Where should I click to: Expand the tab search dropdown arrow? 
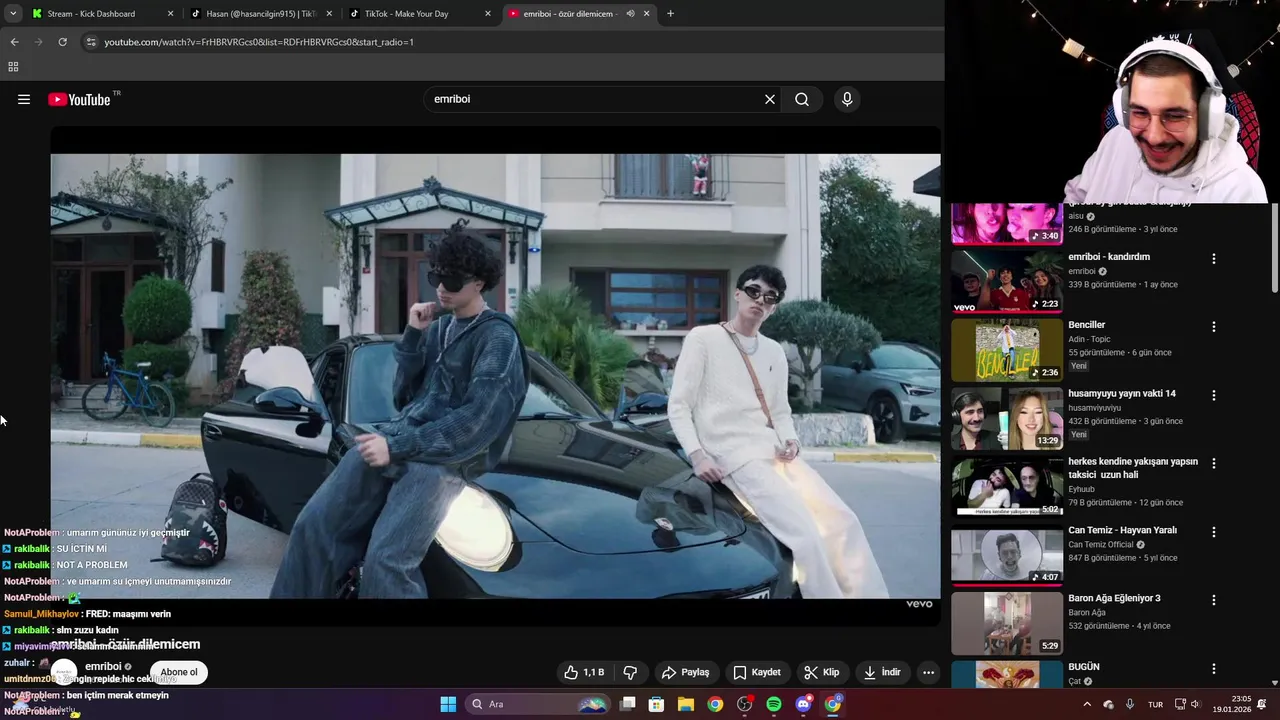pos(12,14)
